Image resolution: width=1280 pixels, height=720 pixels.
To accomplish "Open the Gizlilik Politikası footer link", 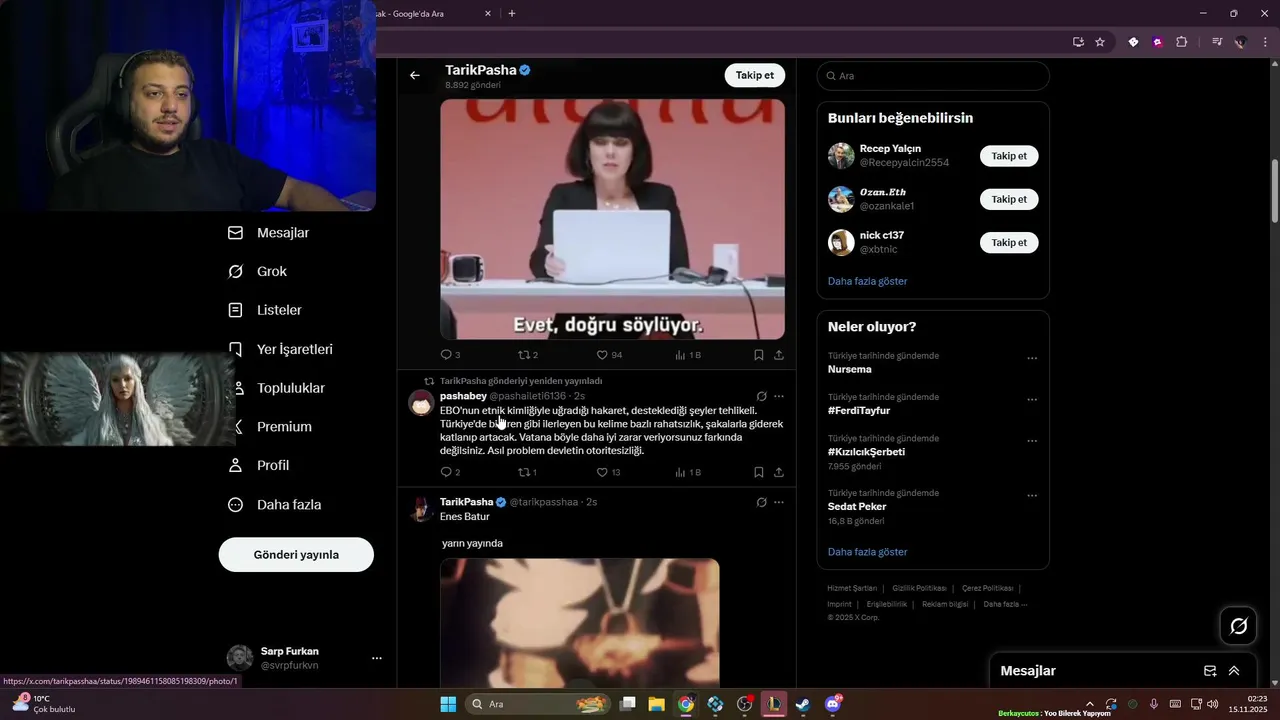I will pos(919,588).
